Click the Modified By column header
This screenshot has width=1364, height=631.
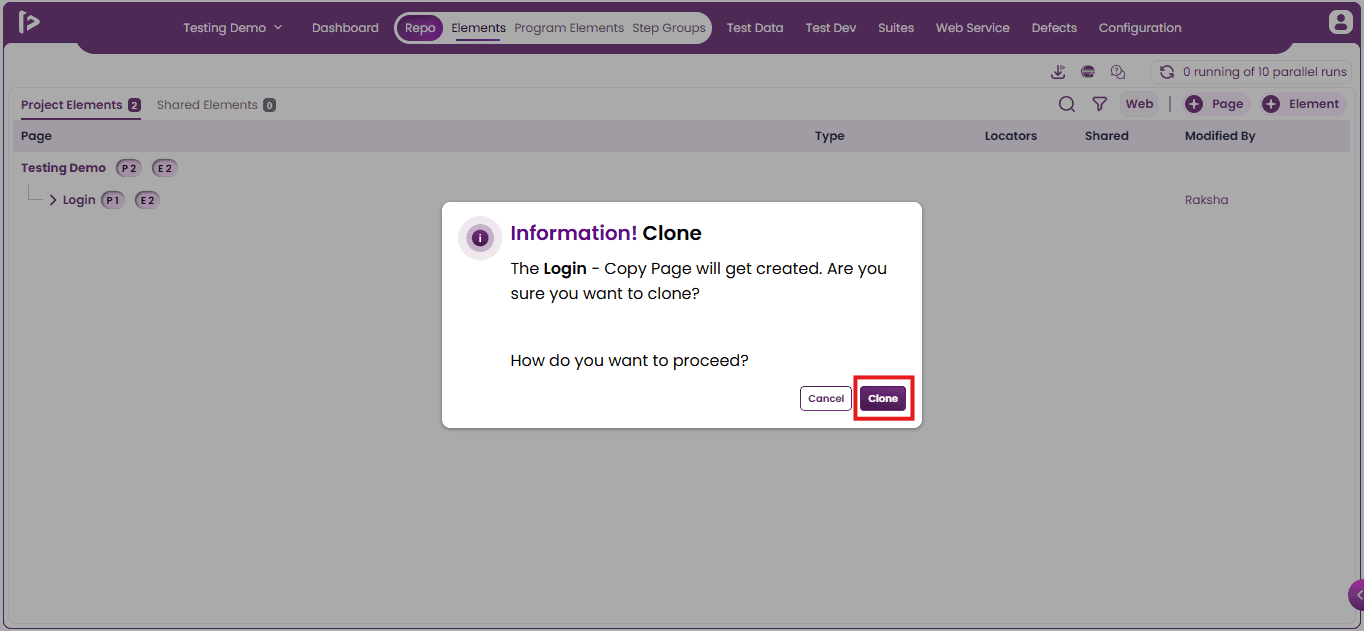coord(1220,136)
